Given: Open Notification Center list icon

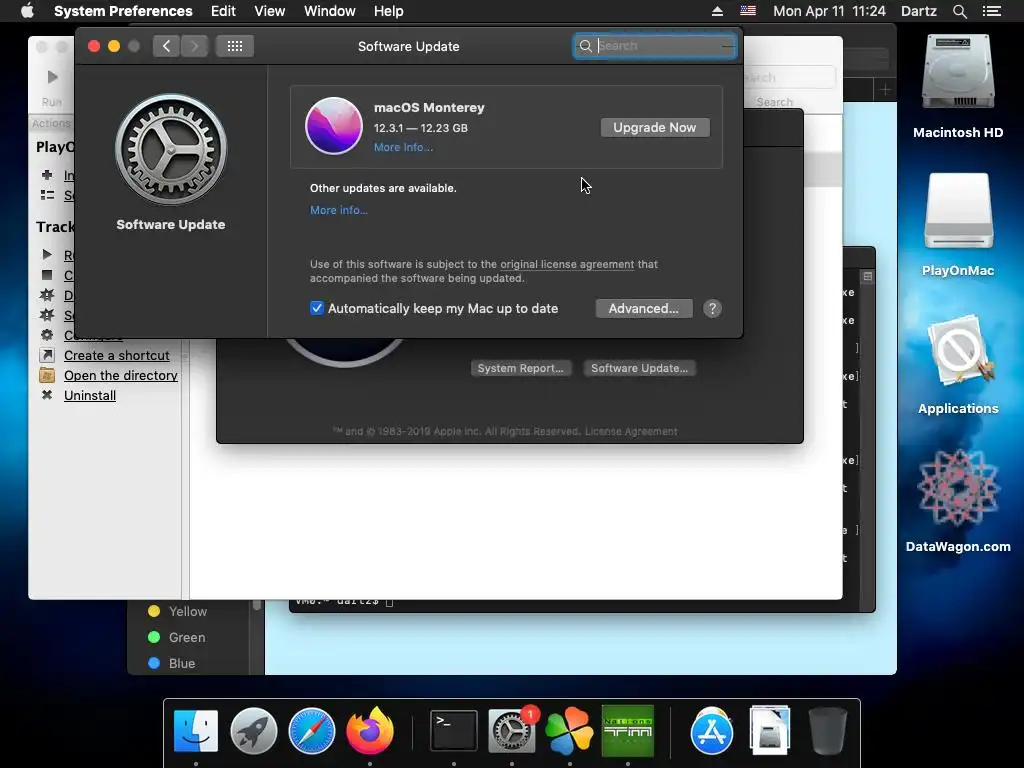Looking at the screenshot, I should click(x=992, y=11).
